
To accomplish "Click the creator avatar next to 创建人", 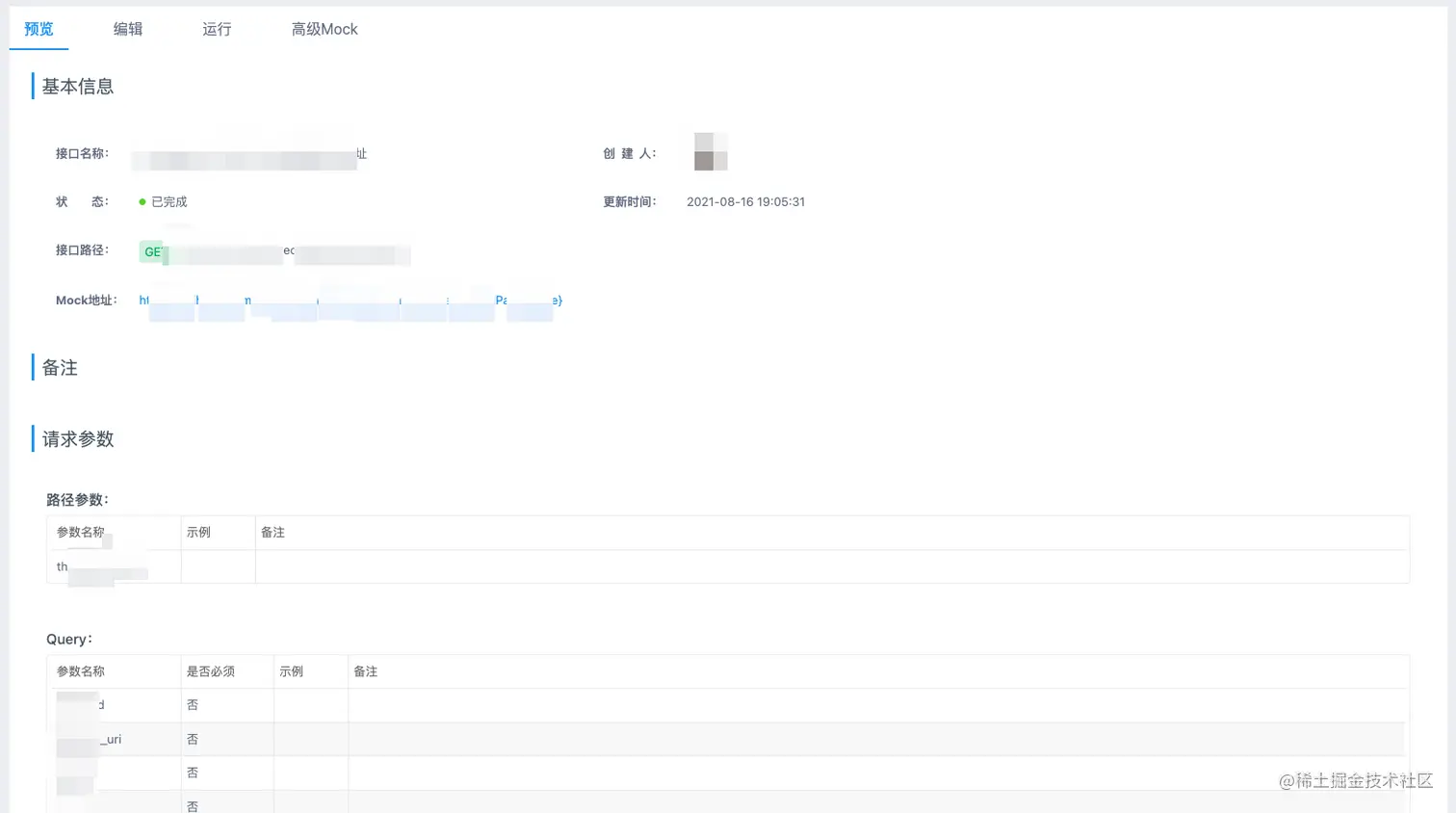I will tap(709, 151).
